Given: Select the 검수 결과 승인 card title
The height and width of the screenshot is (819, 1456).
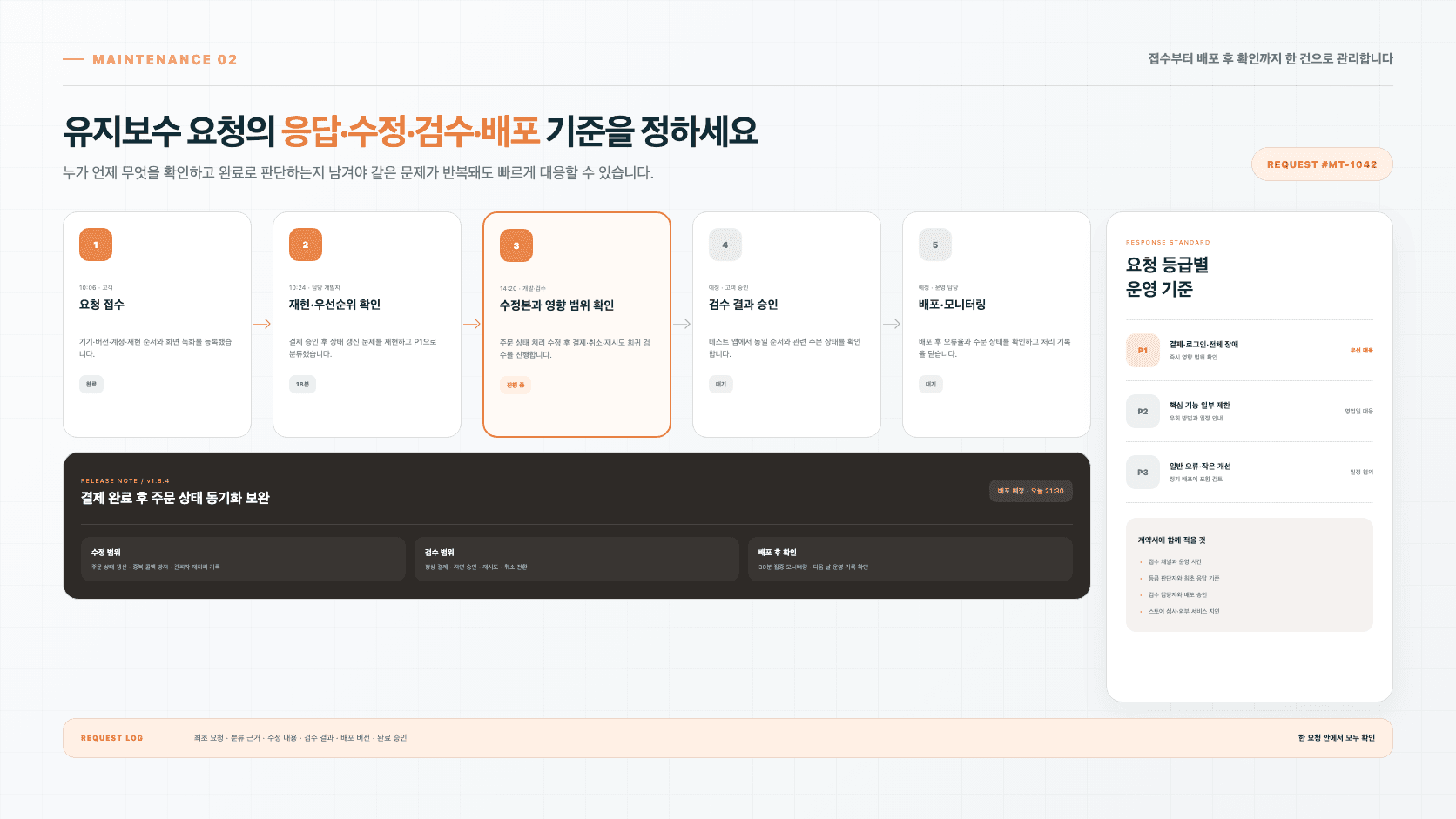Looking at the screenshot, I should click(x=743, y=305).
